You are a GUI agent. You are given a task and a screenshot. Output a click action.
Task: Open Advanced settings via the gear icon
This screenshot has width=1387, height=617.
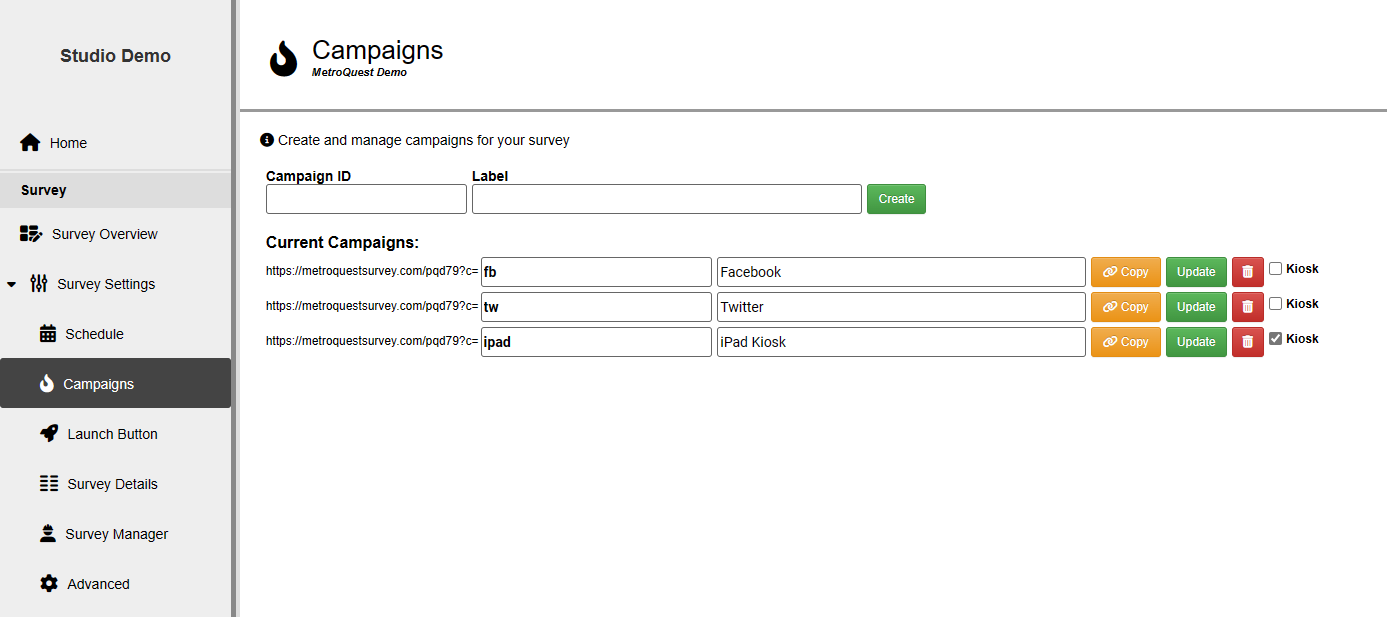48,583
